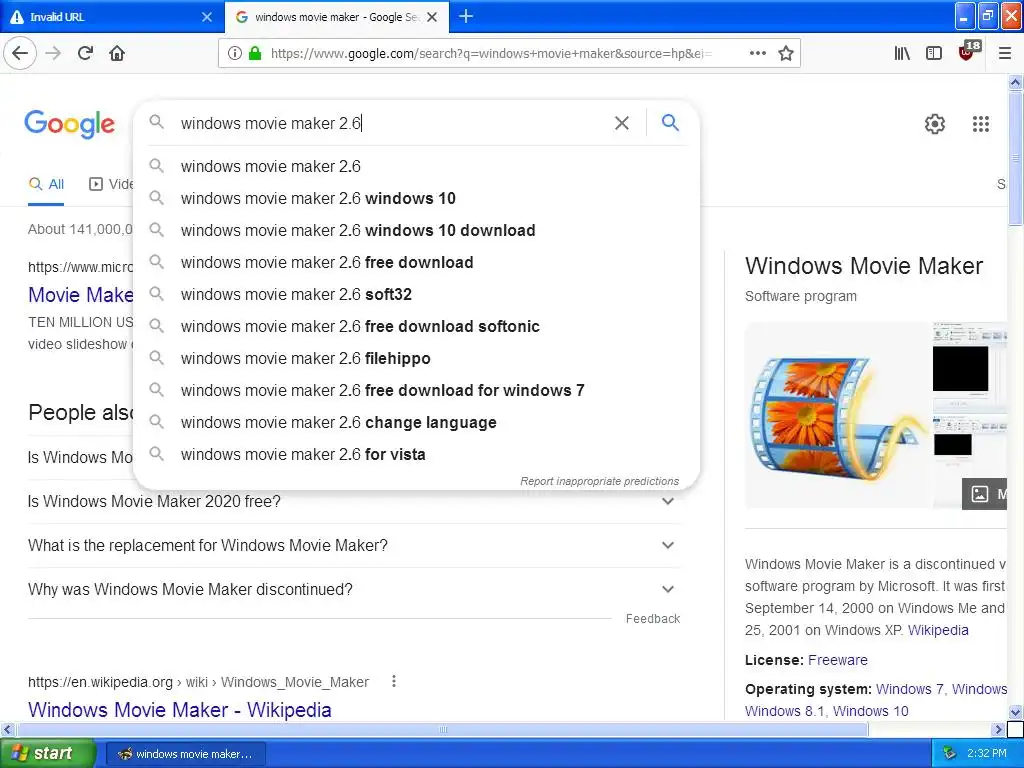
Task: Open Wikipedia link in knowledge panel
Action: (938, 630)
